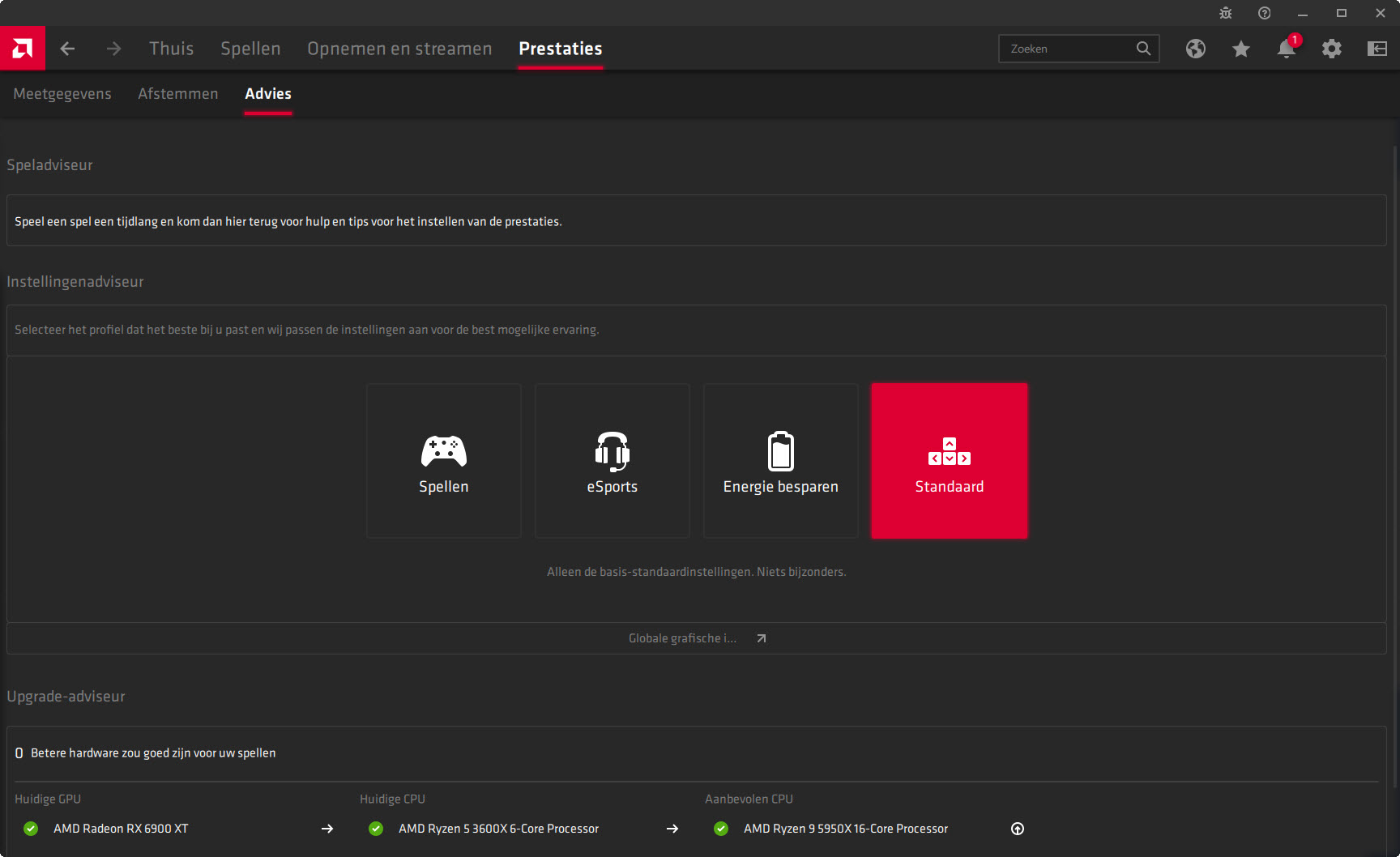
Task: Click the AMD logo home icon
Action: (x=23, y=49)
